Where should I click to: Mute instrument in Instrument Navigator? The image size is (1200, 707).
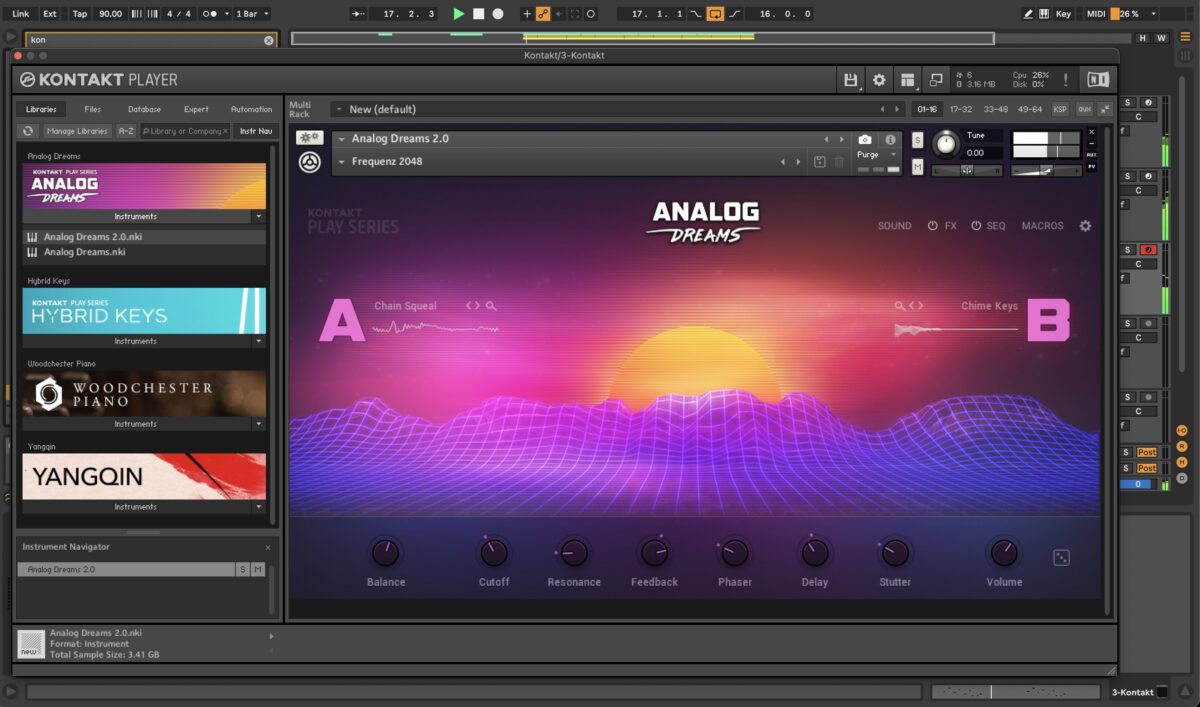[x=258, y=569]
